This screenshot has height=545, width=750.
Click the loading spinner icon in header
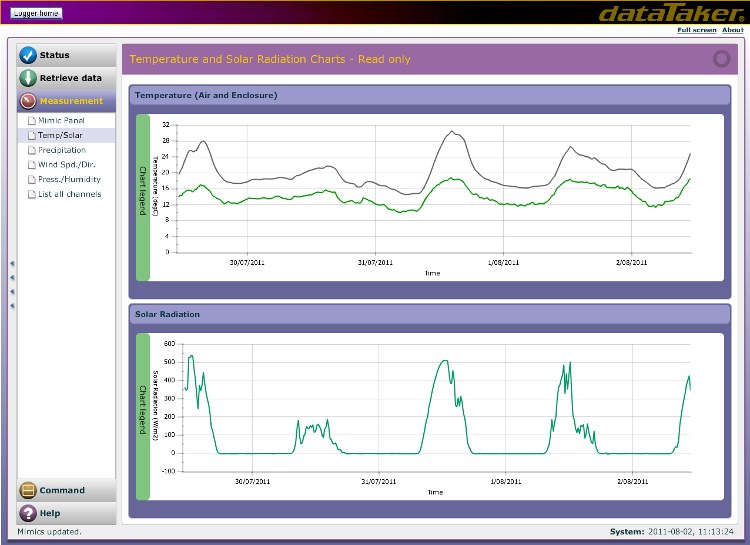(x=721, y=59)
